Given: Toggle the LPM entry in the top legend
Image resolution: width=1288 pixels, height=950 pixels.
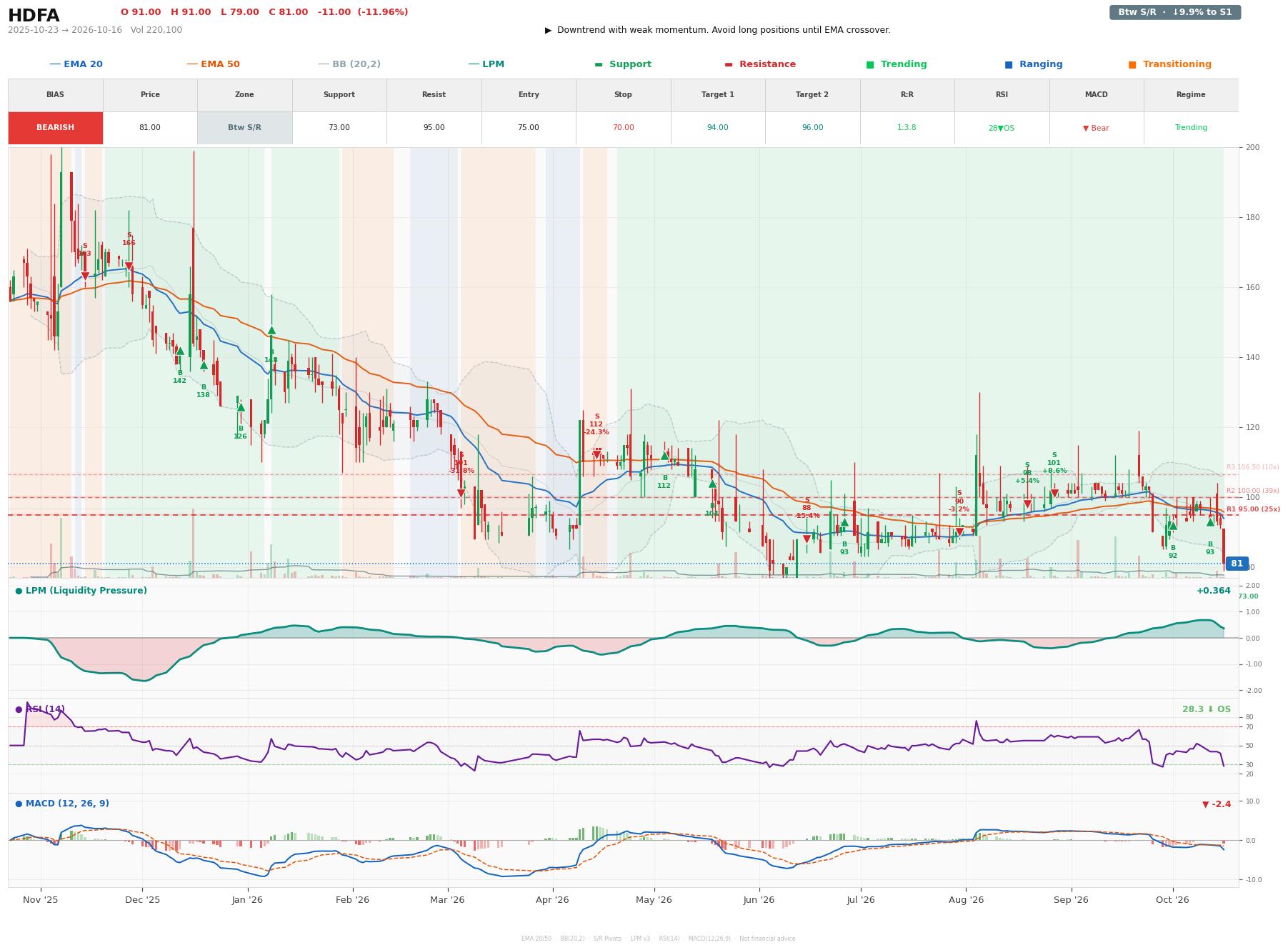Looking at the screenshot, I should (x=486, y=64).
